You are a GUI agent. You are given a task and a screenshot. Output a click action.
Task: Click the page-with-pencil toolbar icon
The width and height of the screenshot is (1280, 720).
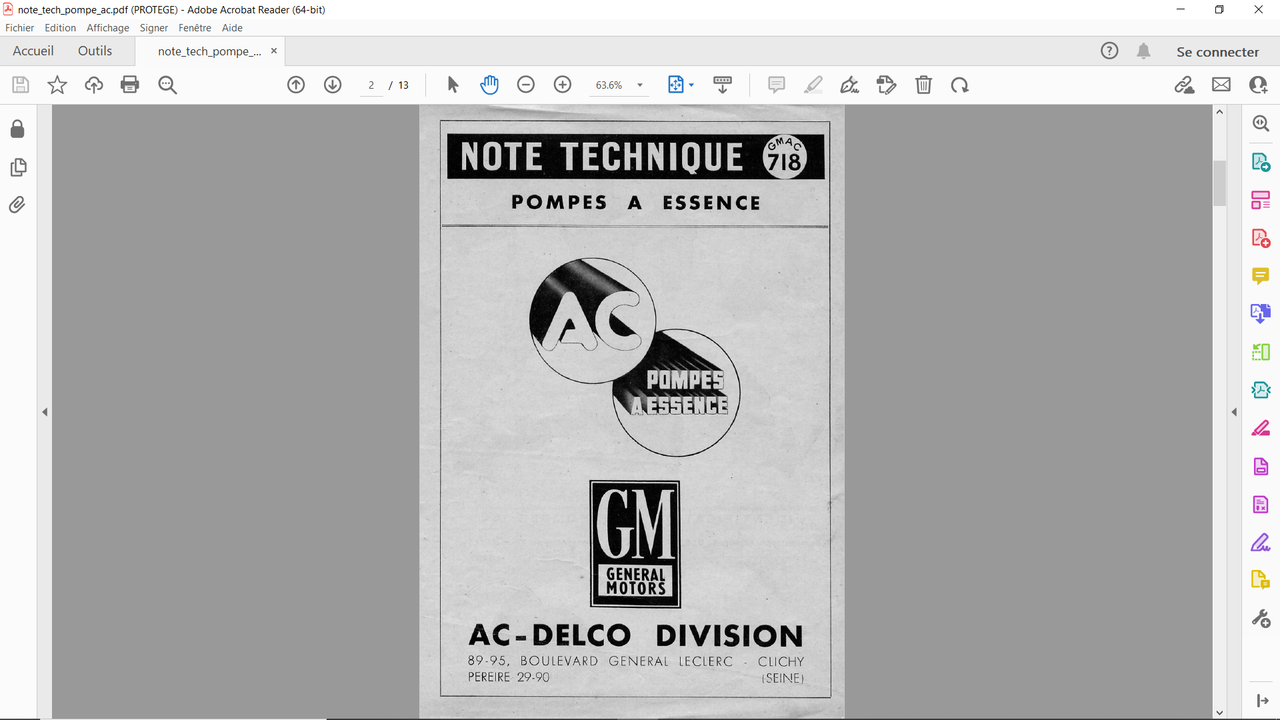tap(886, 85)
